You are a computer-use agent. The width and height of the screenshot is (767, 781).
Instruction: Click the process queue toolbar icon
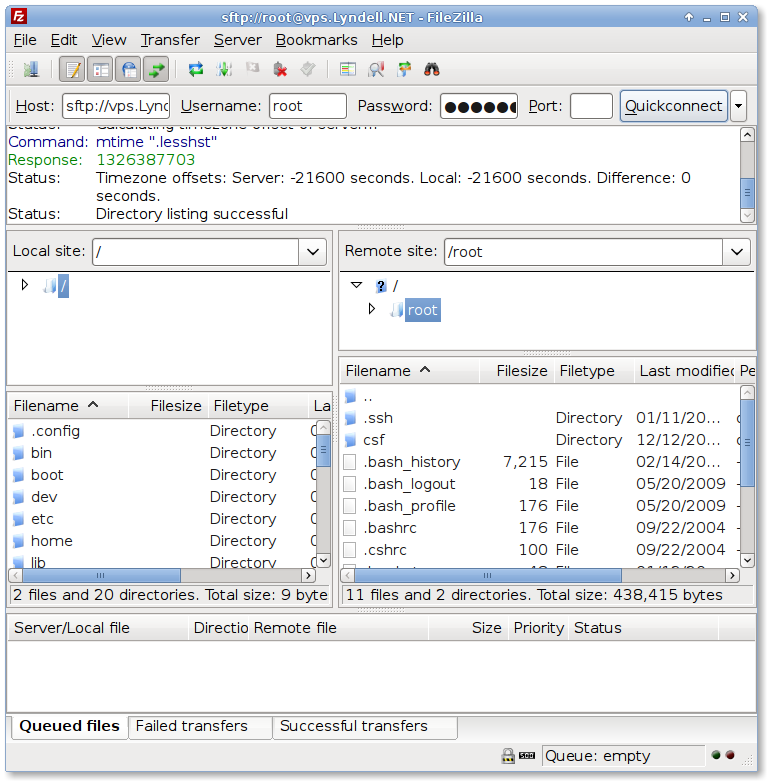pos(224,69)
